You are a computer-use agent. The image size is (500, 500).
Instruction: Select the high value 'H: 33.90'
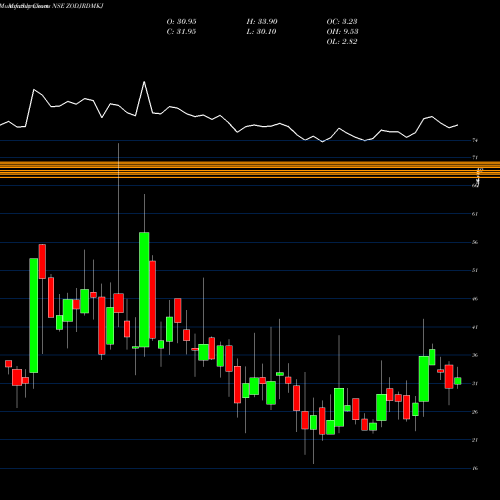[262, 22]
